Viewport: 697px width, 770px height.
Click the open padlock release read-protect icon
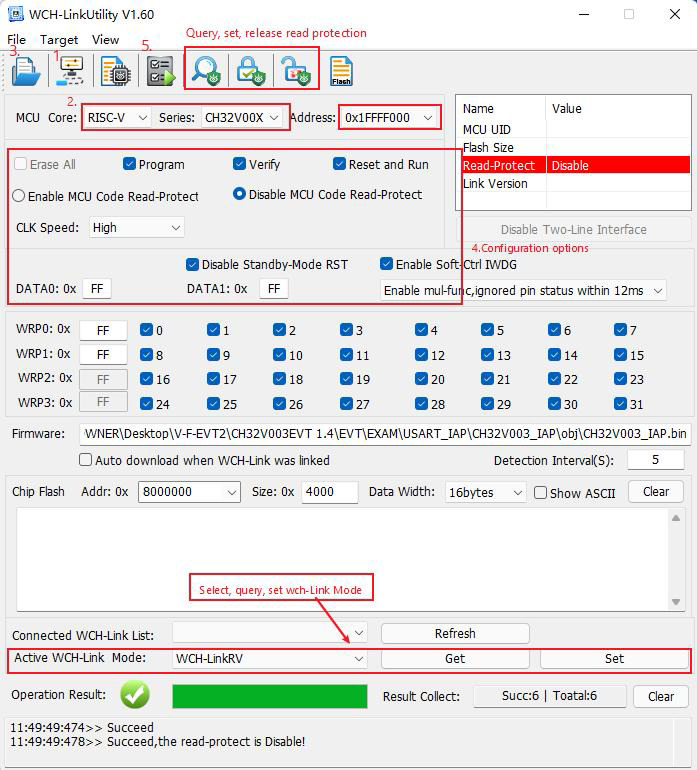point(294,71)
